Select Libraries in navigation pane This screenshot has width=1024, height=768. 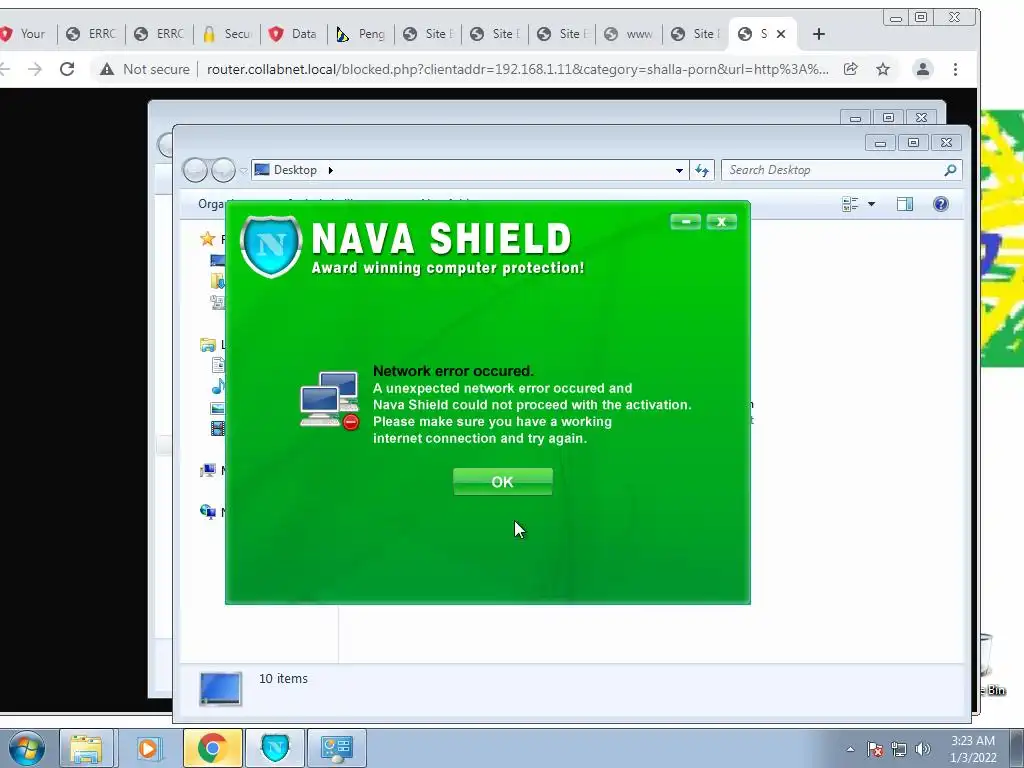pyautogui.click(x=208, y=344)
